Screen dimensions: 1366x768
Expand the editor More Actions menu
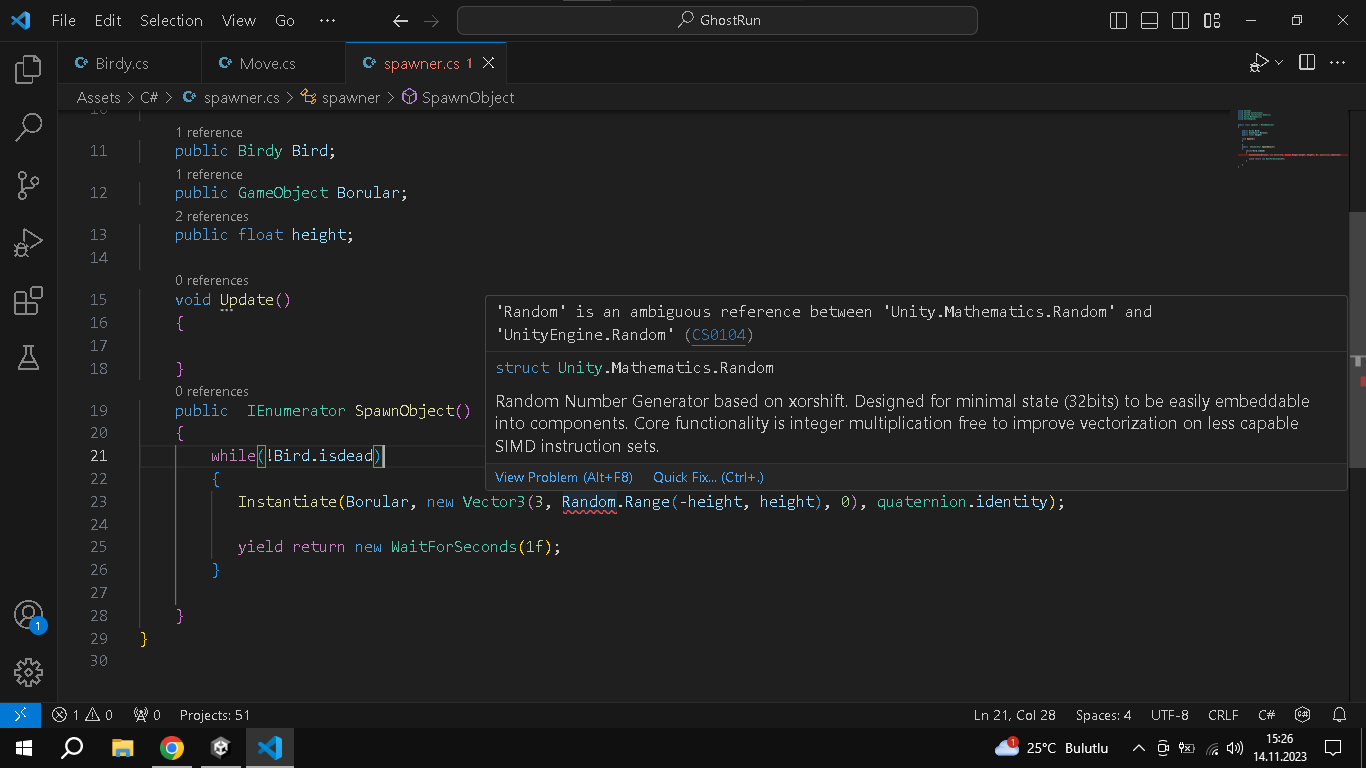[x=1337, y=63]
